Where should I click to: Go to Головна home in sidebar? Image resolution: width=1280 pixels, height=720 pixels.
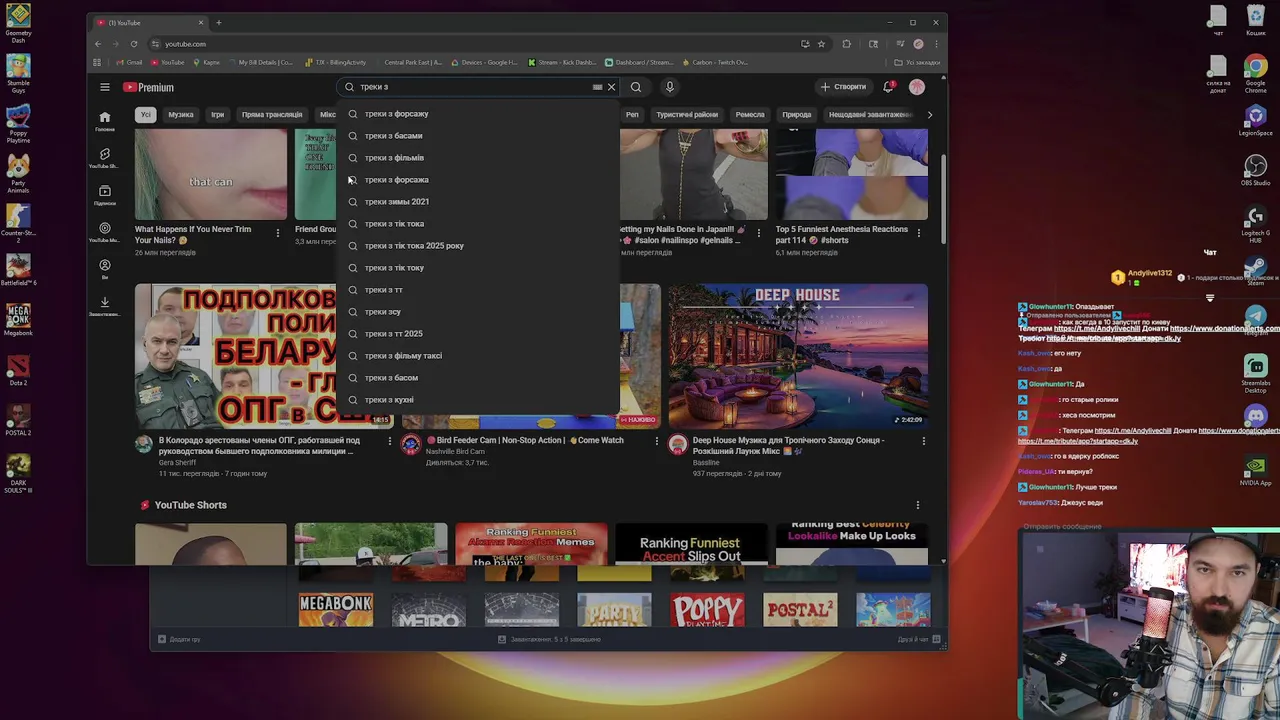[104, 121]
